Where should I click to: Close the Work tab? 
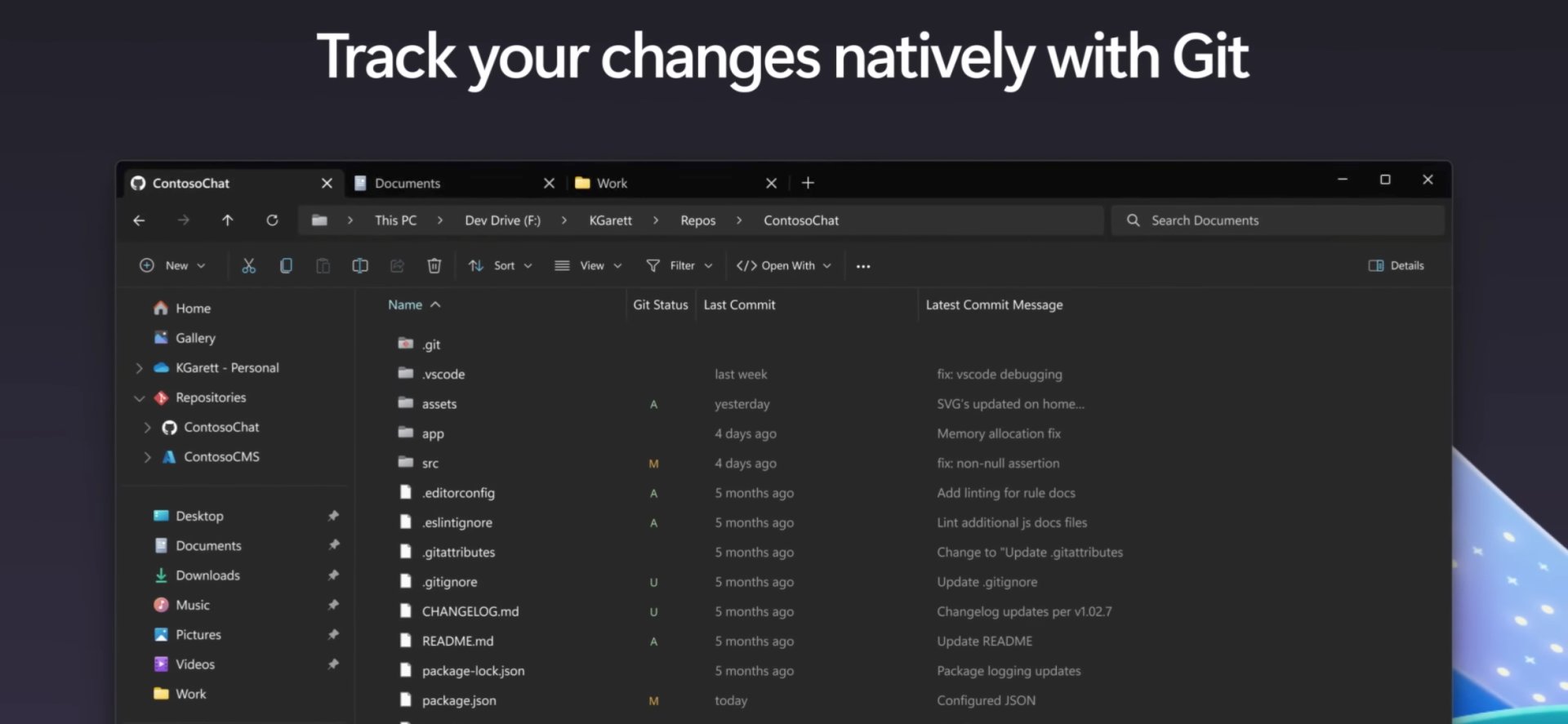coord(771,183)
